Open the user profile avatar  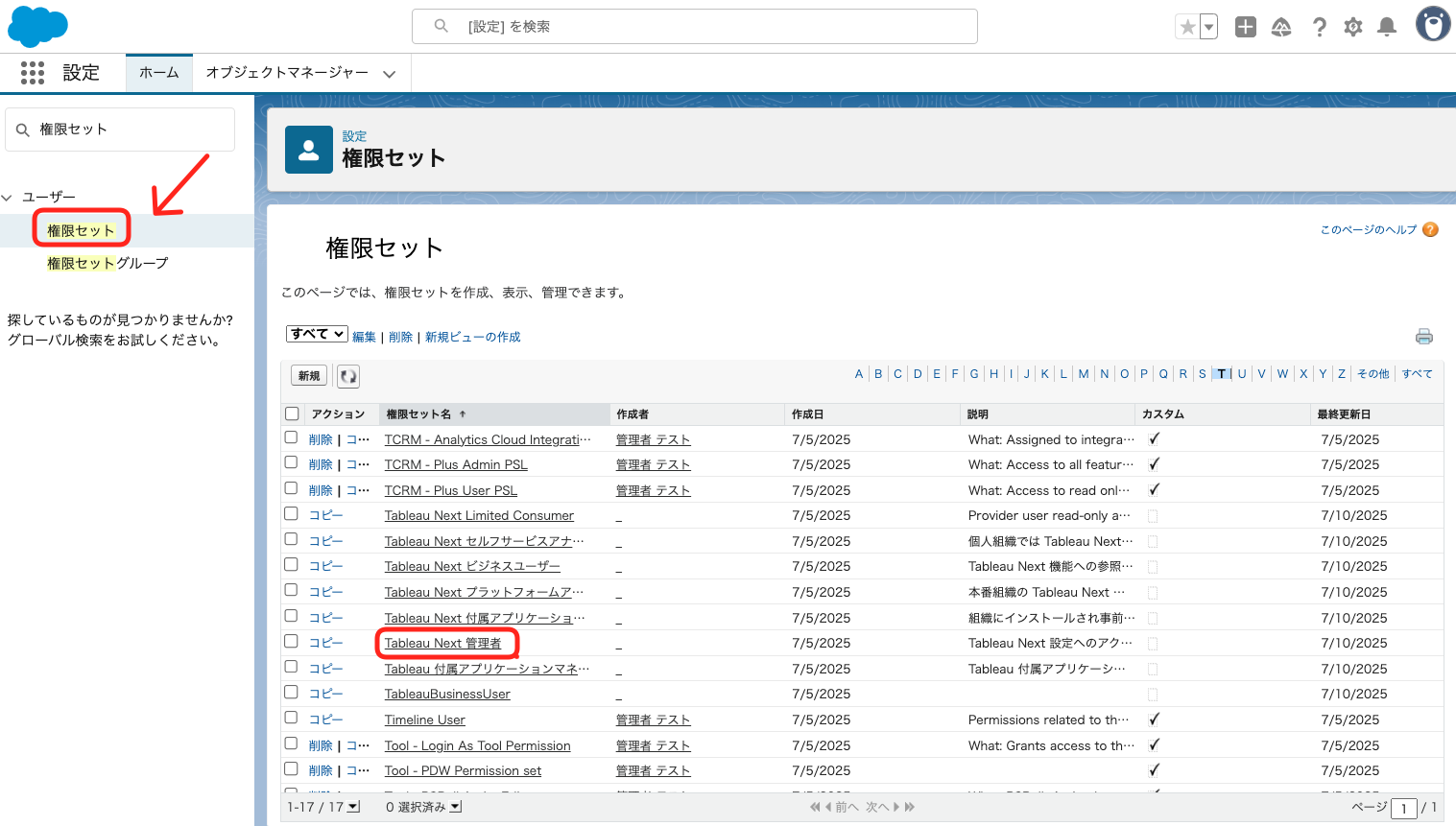[1433, 24]
